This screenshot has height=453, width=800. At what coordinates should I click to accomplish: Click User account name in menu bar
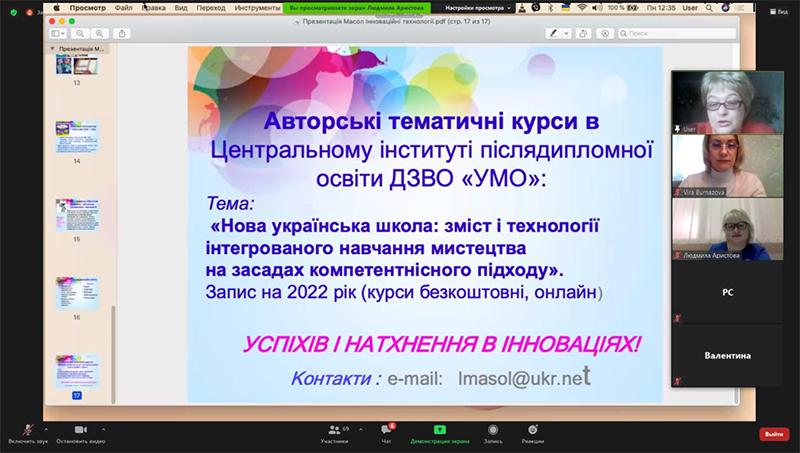coord(690,8)
